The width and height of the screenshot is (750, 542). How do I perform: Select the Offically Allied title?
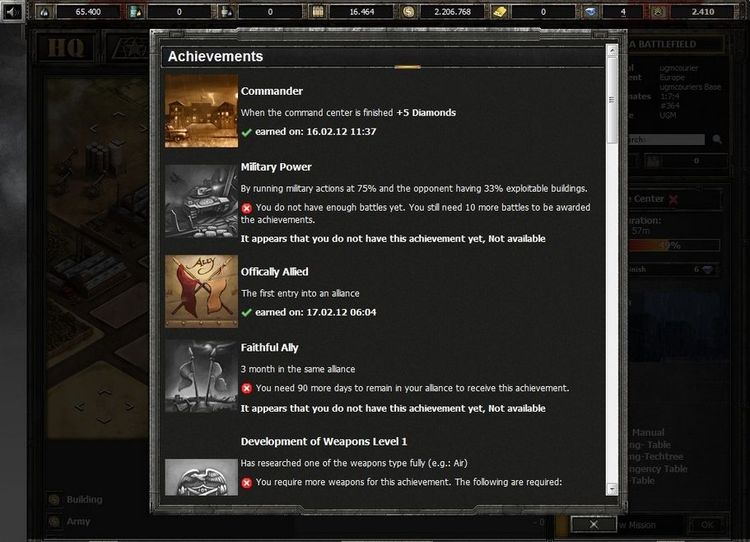pyautogui.click(x=275, y=272)
